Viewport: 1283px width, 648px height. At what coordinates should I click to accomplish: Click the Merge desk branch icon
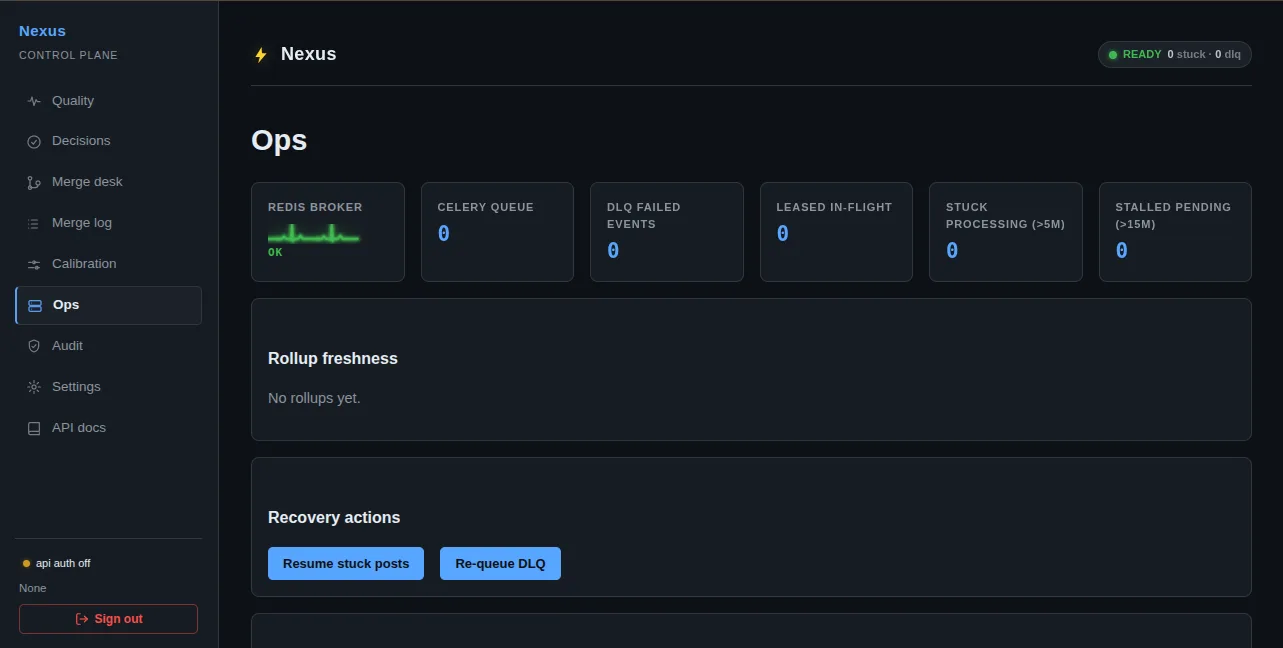pos(34,182)
